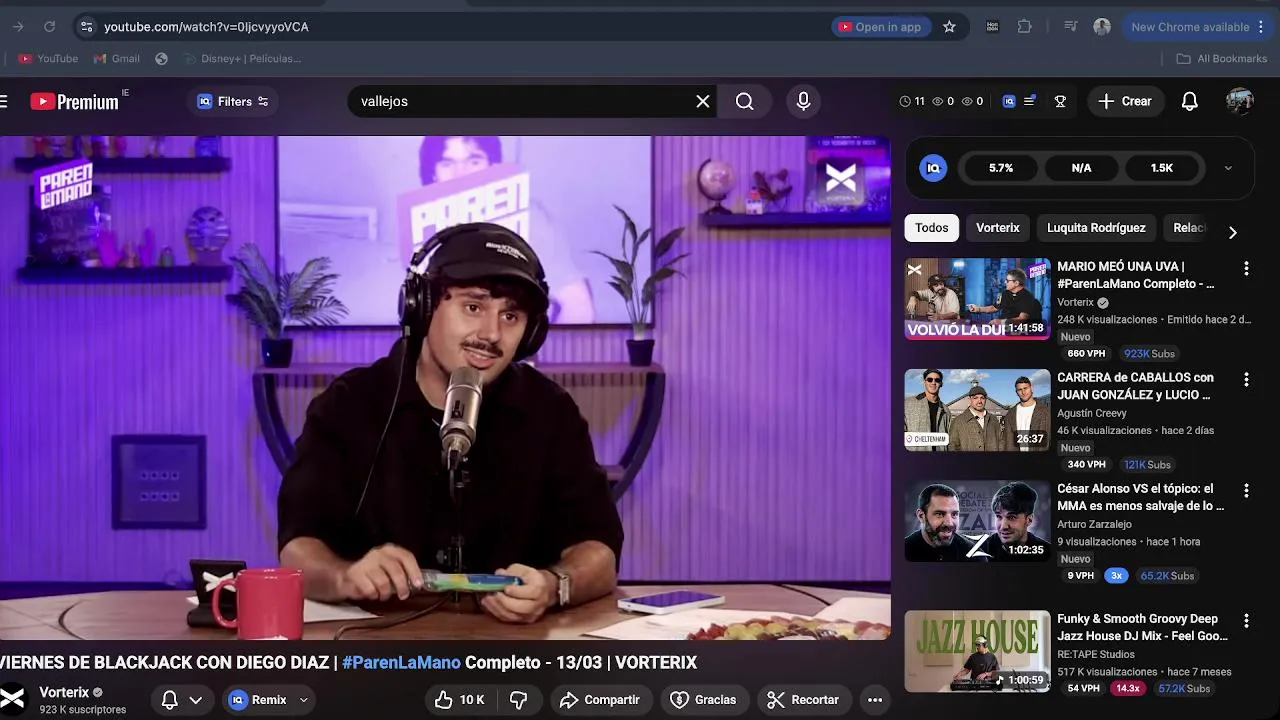Open the Jazz House mix thumbnail
The width and height of the screenshot is (1280, 720).
point(978,651)
